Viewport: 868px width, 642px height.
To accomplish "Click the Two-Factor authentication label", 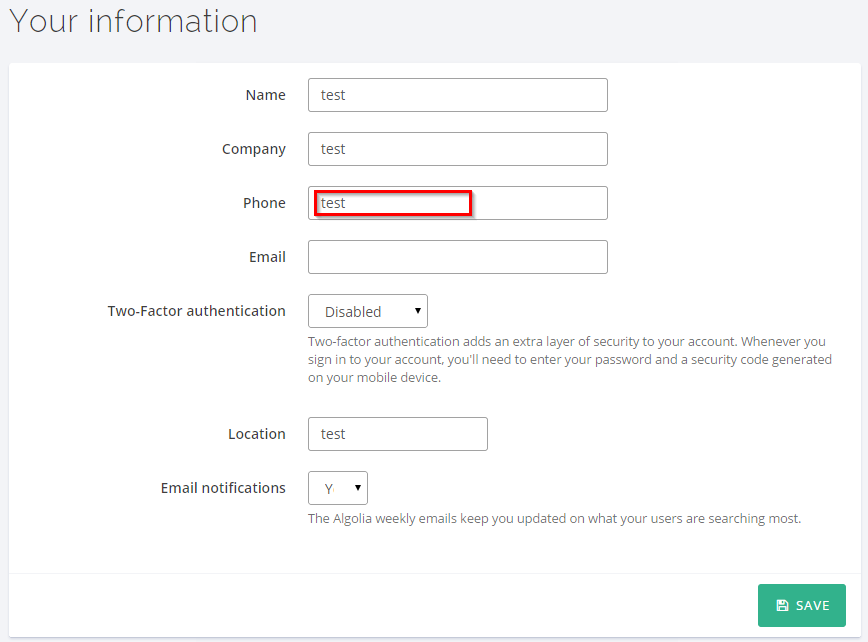I will coord(197,311).
